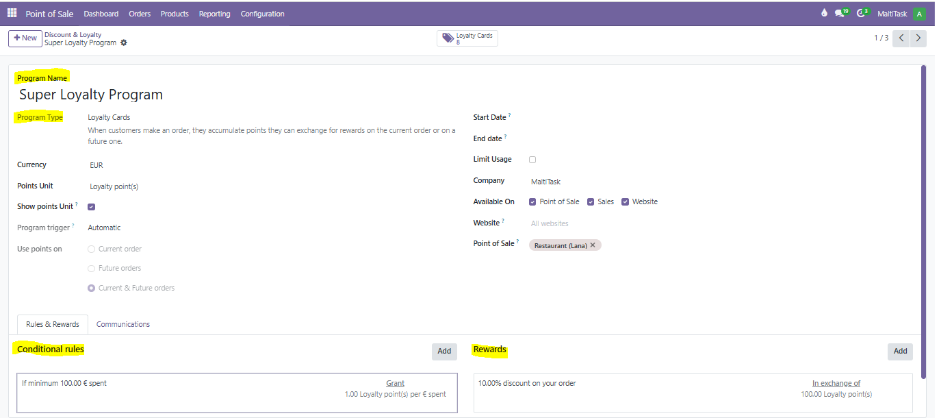The width and height of the screenshot is (936, 418).
Task: Enable the Limit Usage checkbox
Action: pyautogui.click(x=532, y=159)
